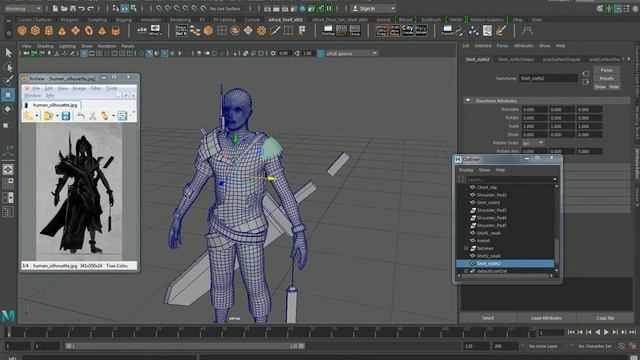Click the save icon in XnView toolbar
Screen dimensions: 640x360
66,116
